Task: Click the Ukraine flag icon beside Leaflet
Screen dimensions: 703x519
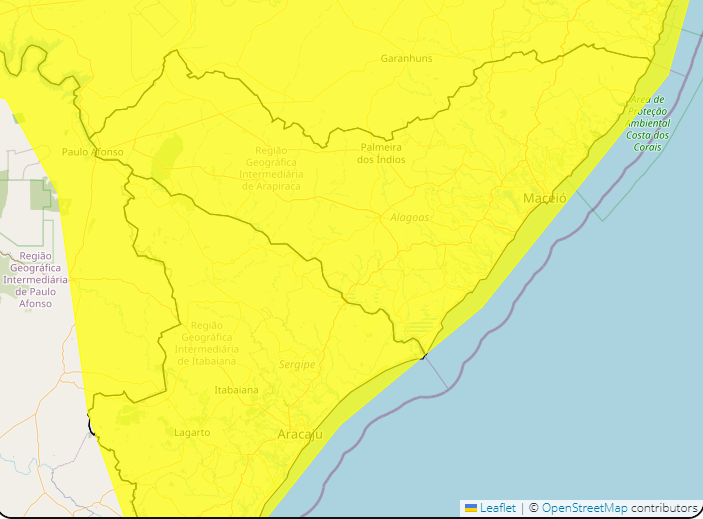Action: (471, 508)
